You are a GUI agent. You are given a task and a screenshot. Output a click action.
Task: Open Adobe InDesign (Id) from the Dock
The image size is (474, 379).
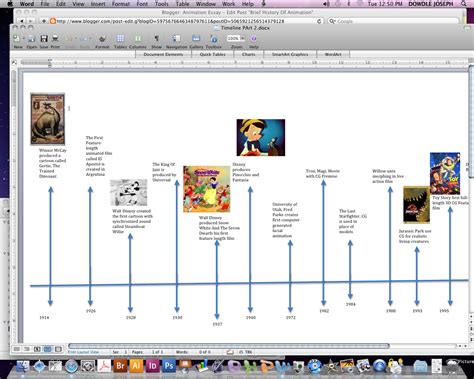click(153, 366)
